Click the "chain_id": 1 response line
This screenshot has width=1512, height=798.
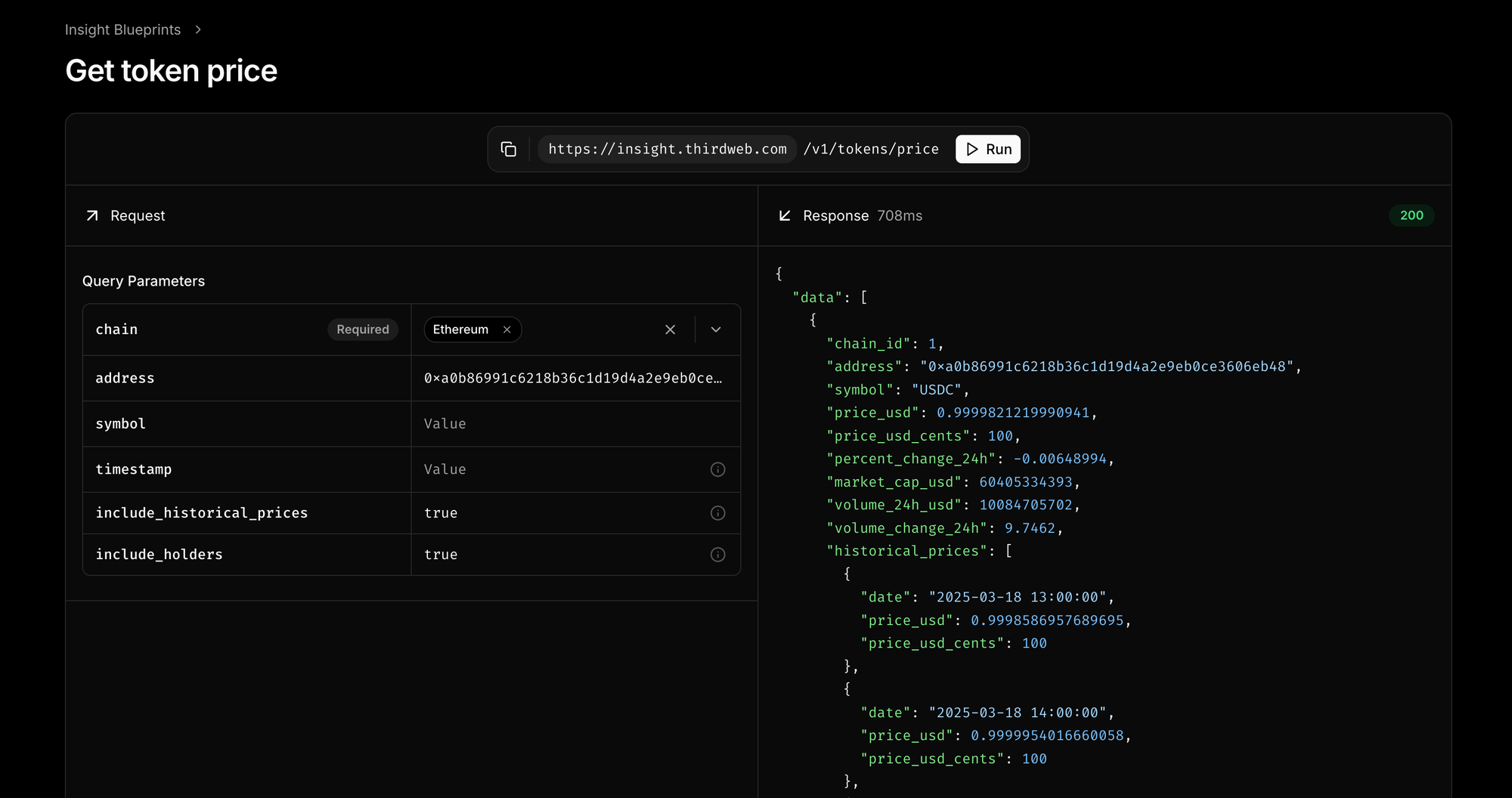[x=885, y=344]
